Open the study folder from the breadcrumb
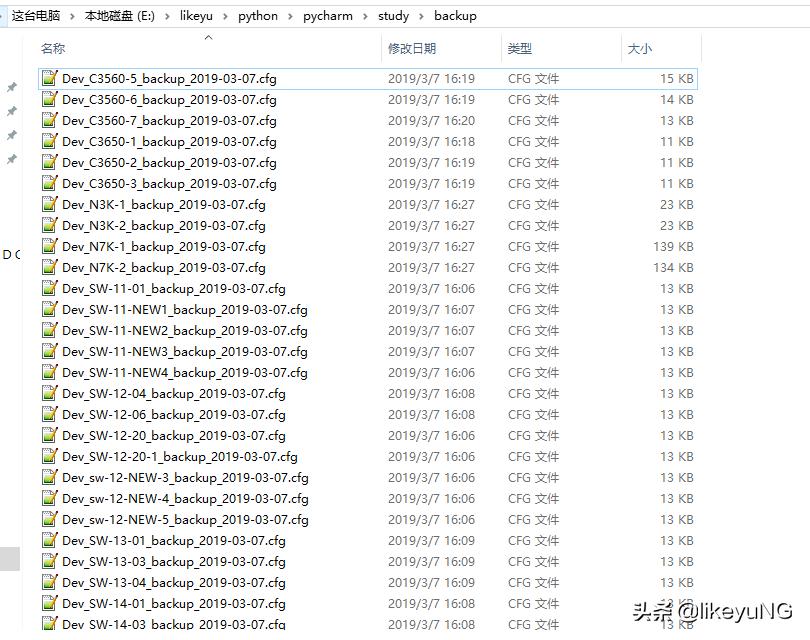Screen dimensions: 810x640 coord(392,15)
